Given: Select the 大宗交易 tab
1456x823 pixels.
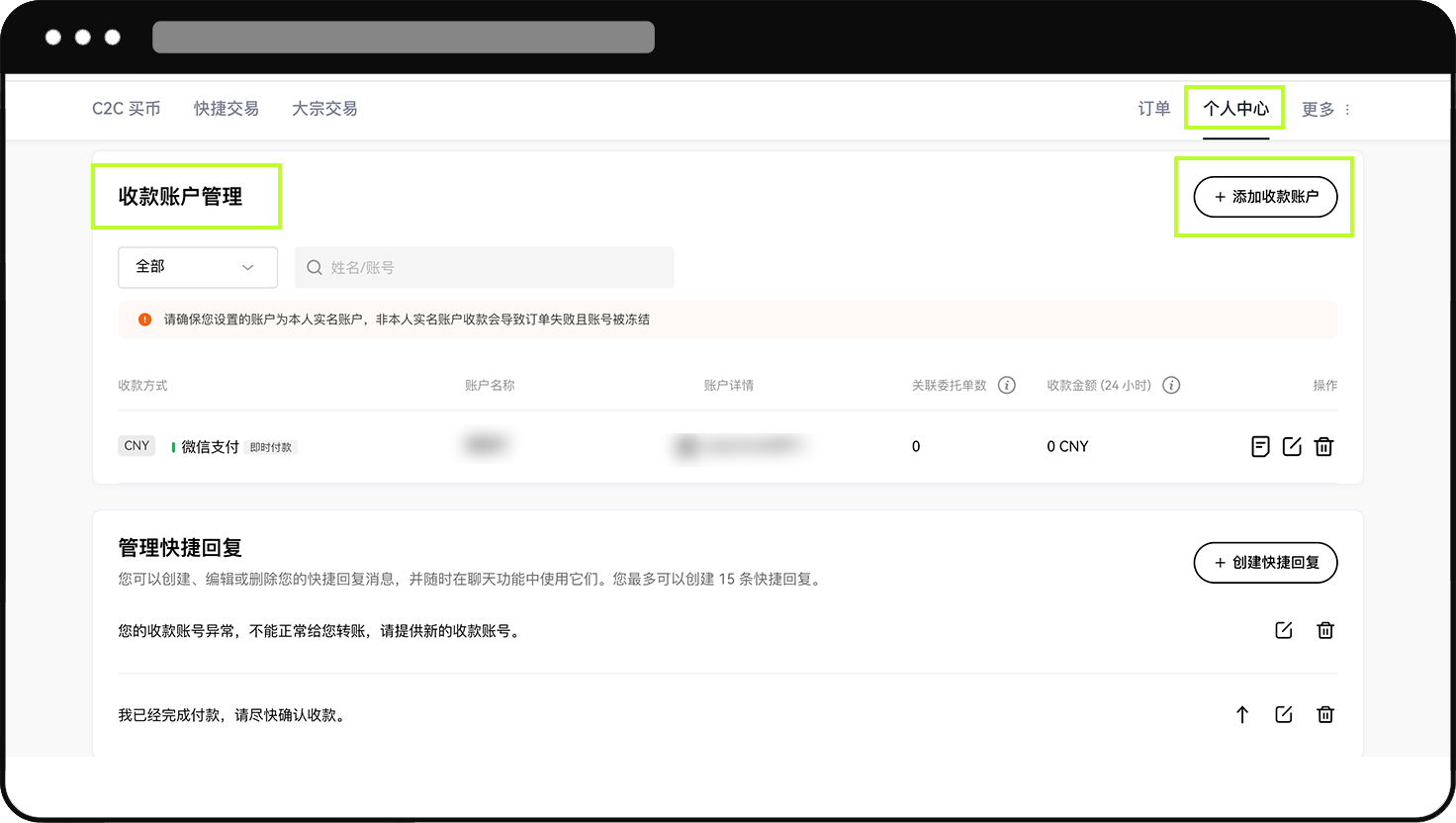Looking at the screenshot, I should pos(324,109).
